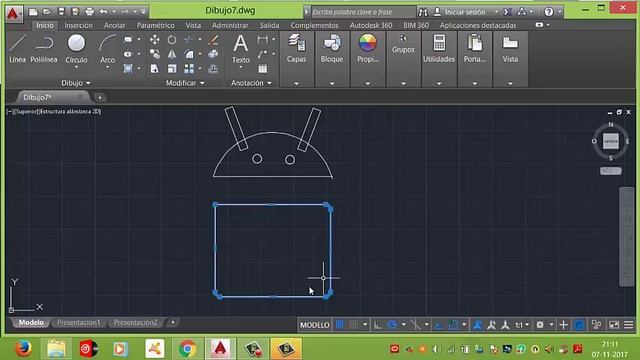Toggle isometric drafting in status bar

(x=416, y=325)
